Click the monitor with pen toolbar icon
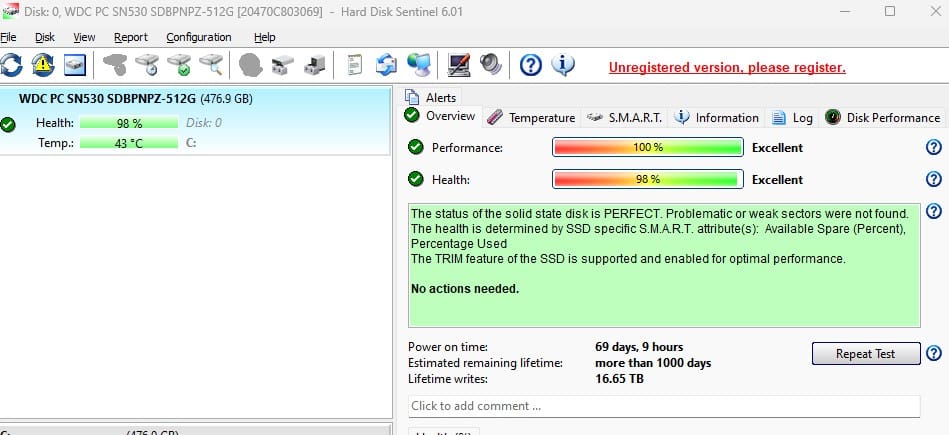This screenshot has width=949, height=435. click(x=459, y=65)
